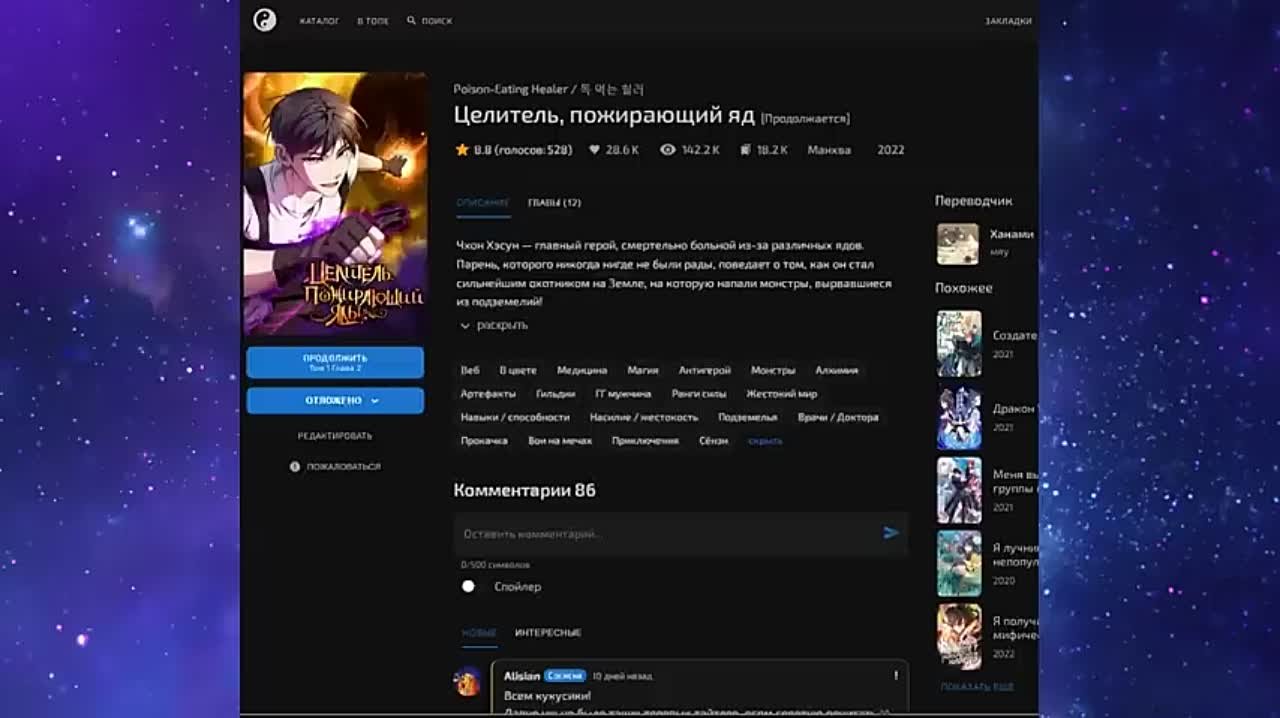This screenshot has height=718, width=1280.
Task: Toggle the Спойлер switch
Action: click(x=468, y=586)
